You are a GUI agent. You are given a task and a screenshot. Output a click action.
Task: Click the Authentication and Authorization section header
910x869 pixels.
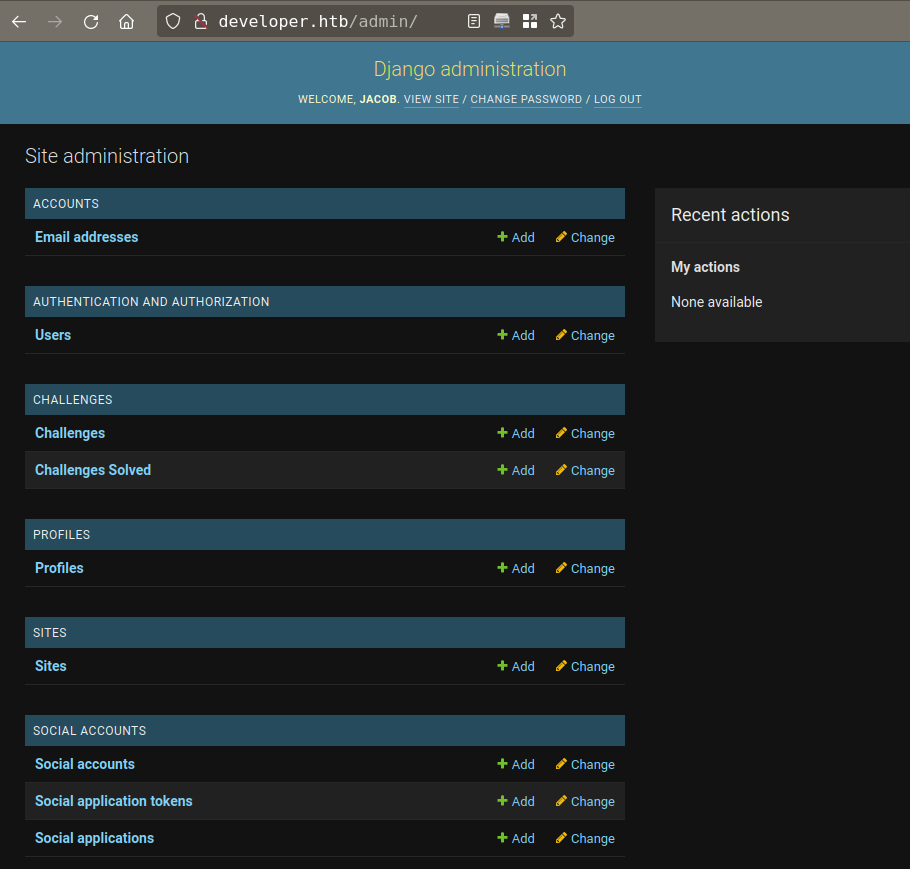click(x=151, y=302)
